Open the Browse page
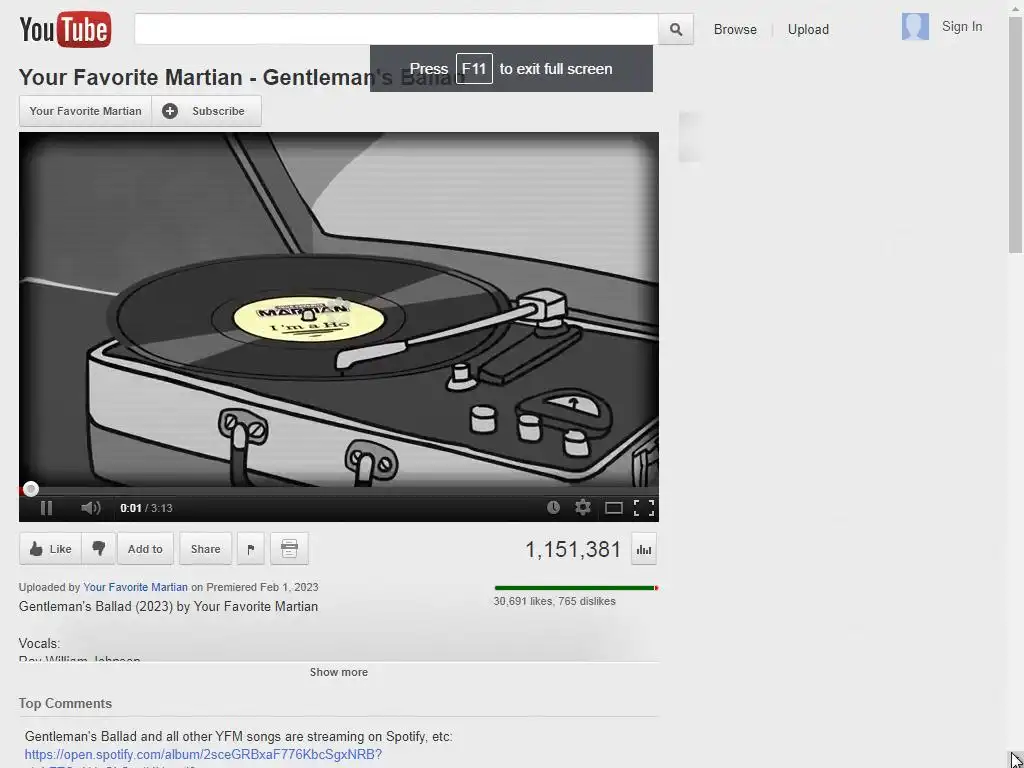The image size is (1024, 768). coord(735,29)
